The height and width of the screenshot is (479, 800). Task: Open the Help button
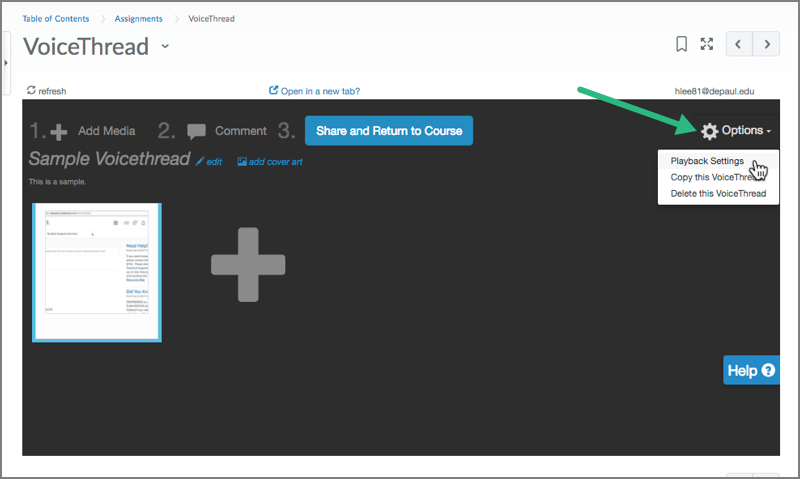pyautogui.click(x=751, y=370)
